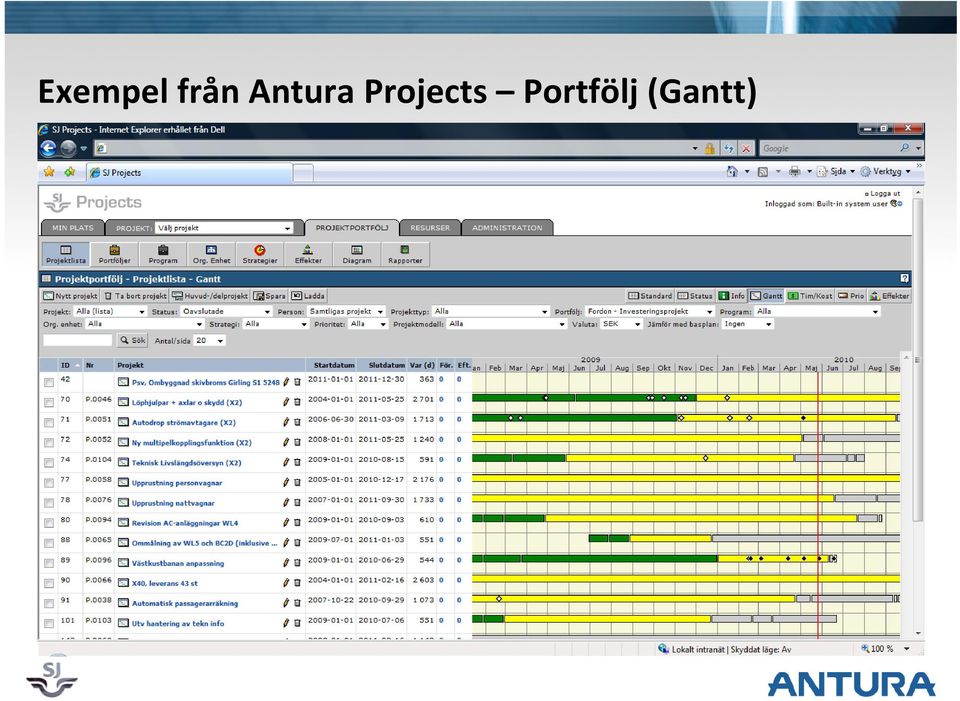Click the Sök search button
Image resolution: width=960 pixels, height=701 pixels.
coord(133,340)
